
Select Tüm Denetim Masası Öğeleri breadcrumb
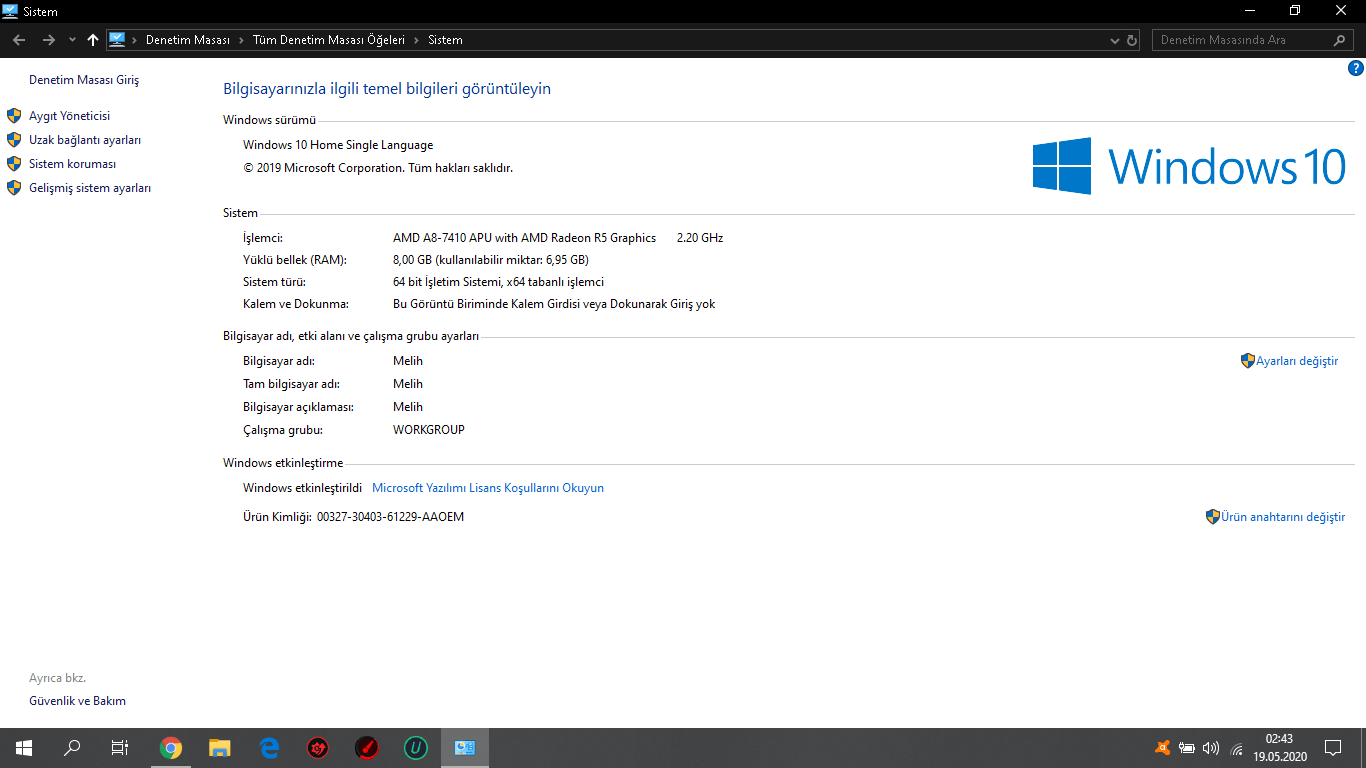(329, 40)
